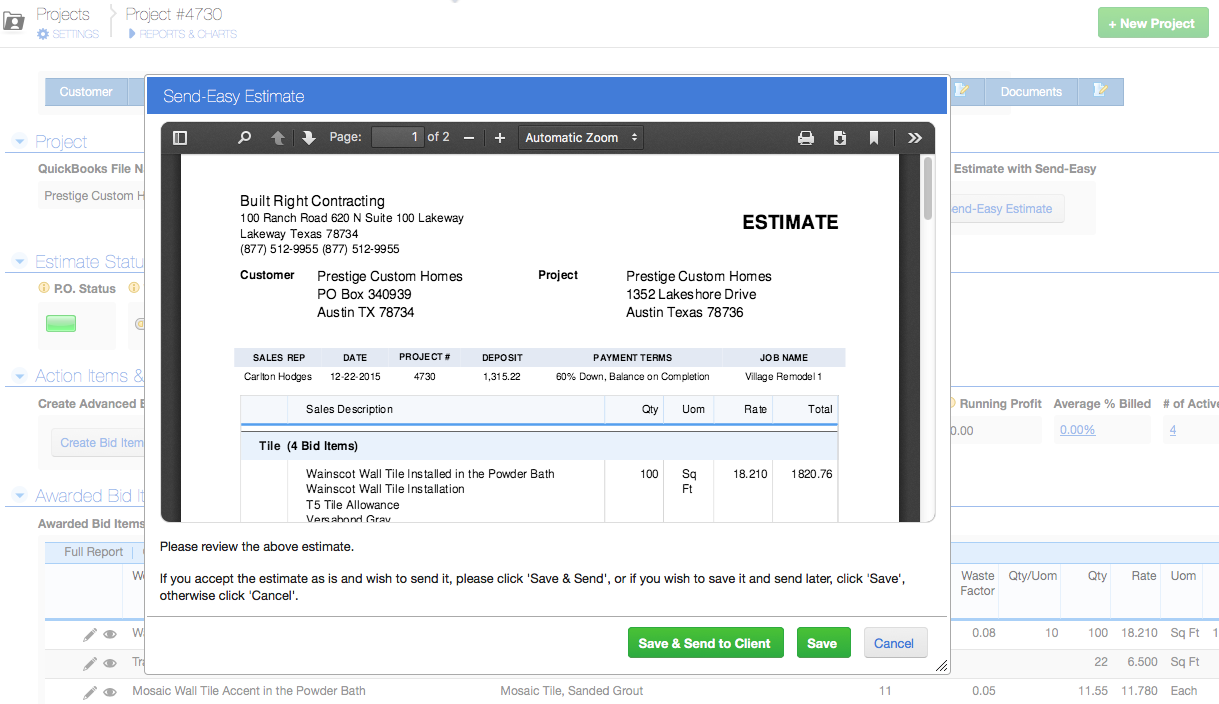Screen dimensions: 1219x704
Task: Switch to the Customer tab
Action: point(86,92)
